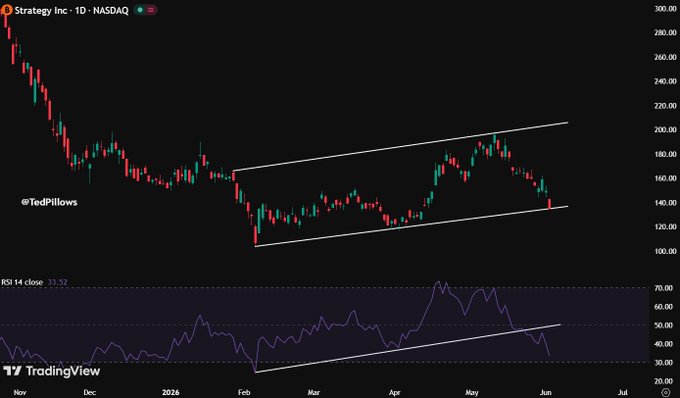Image resolution: width=680 pixels, height=398 pixels.
Task: Click the RSI 14 close indicator label
Action: (22, 282)
